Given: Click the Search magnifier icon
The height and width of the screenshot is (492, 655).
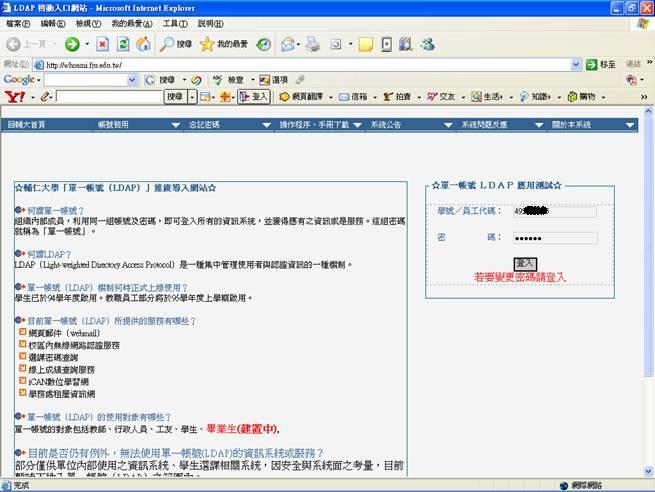Looking at the screenshot, I should pos(167,44).
